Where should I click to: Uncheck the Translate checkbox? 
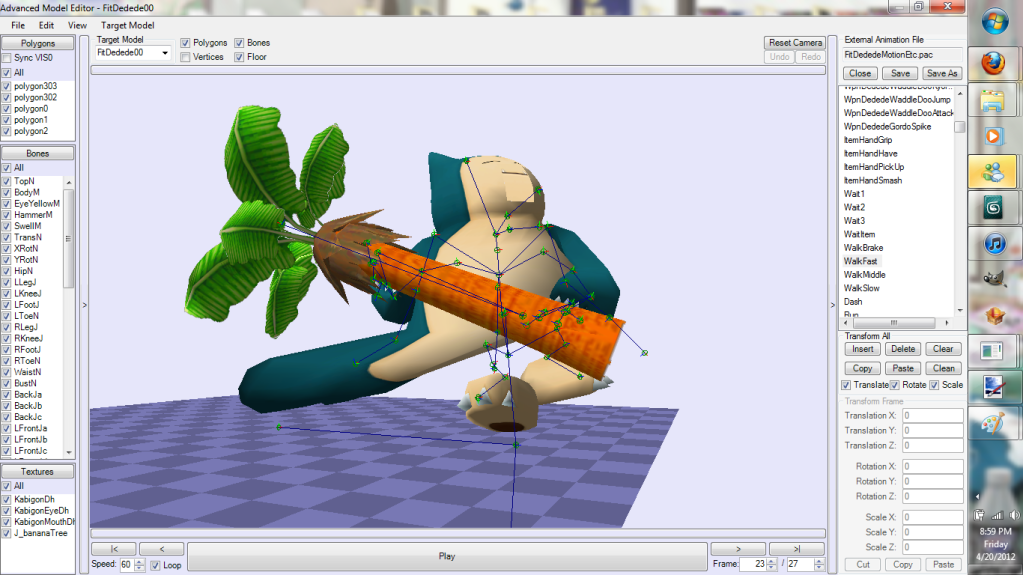(x=846, y=385)
